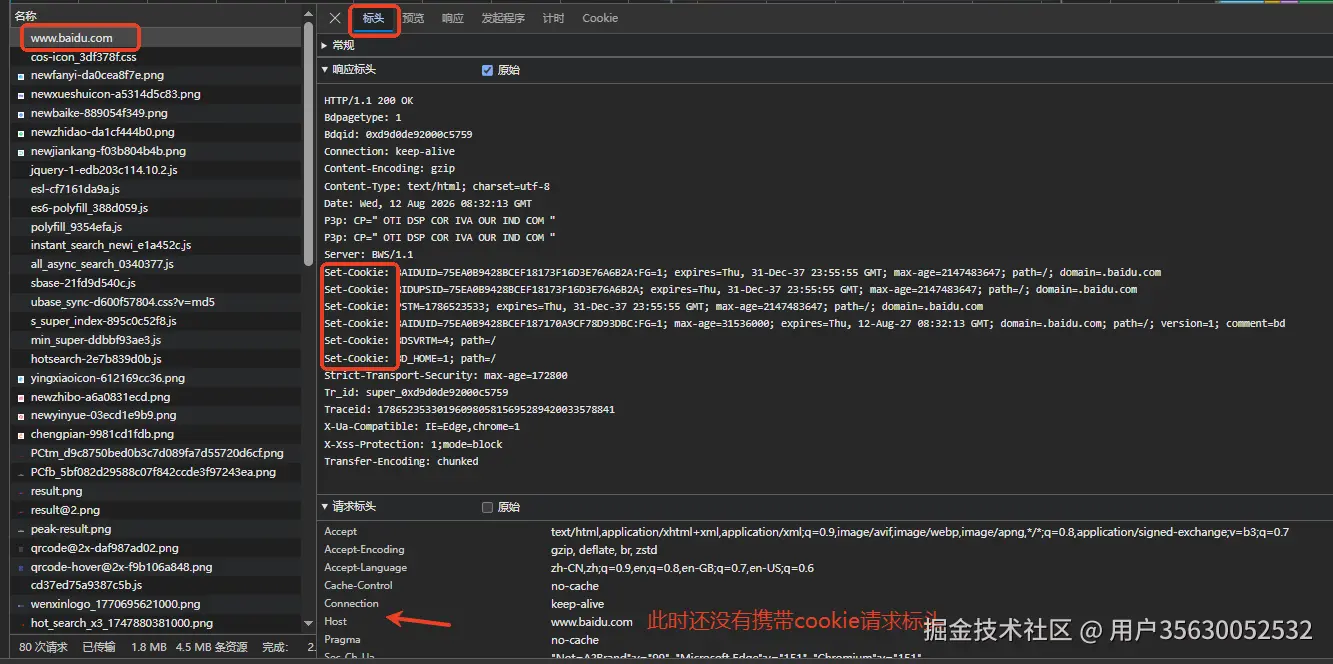Click the image icon beside yingxiaoicon-612169cc36.png
The width and height of the screenshot is (1333, 664).
21,379
